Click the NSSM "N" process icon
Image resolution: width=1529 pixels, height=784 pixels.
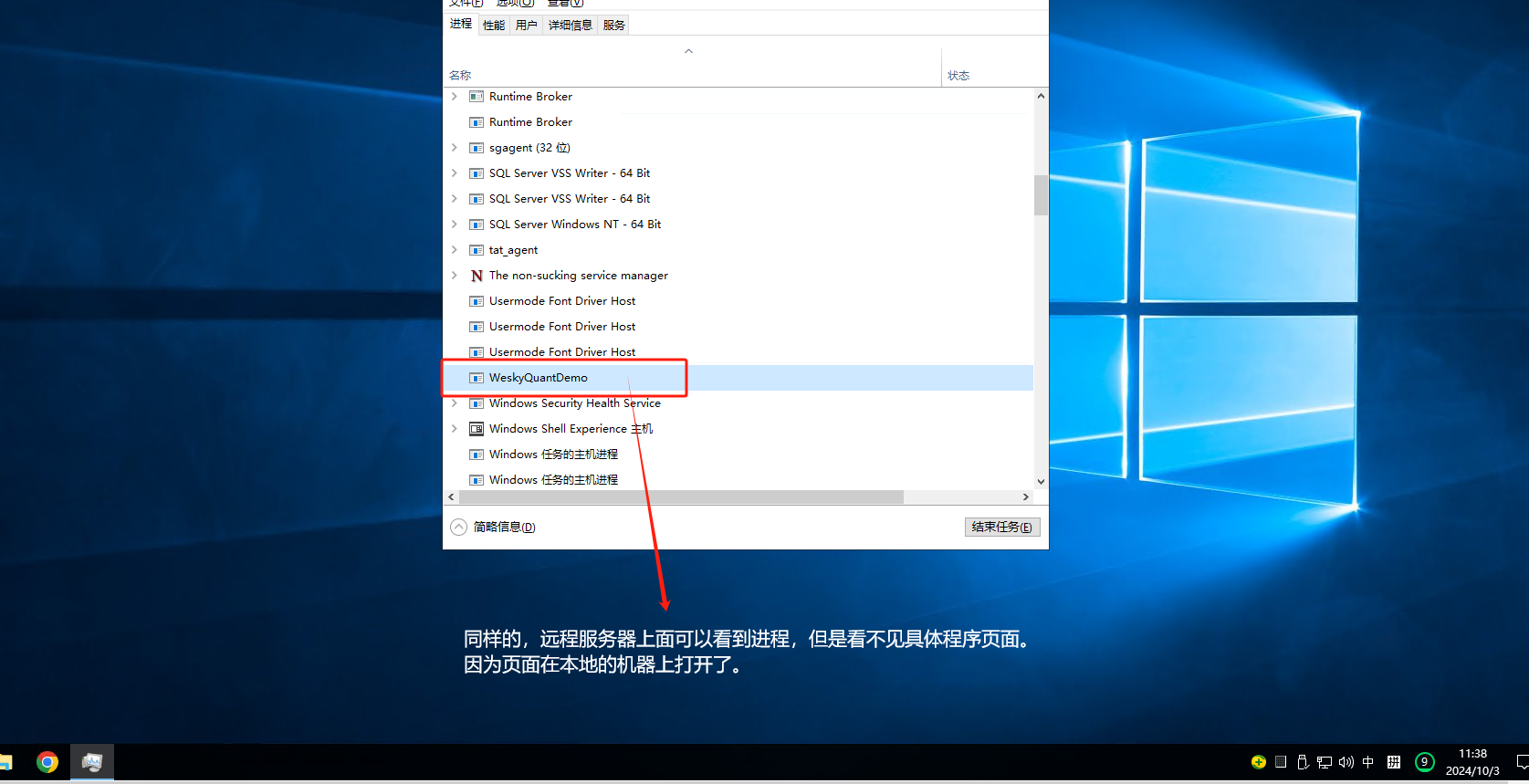(x=477, y=276)
